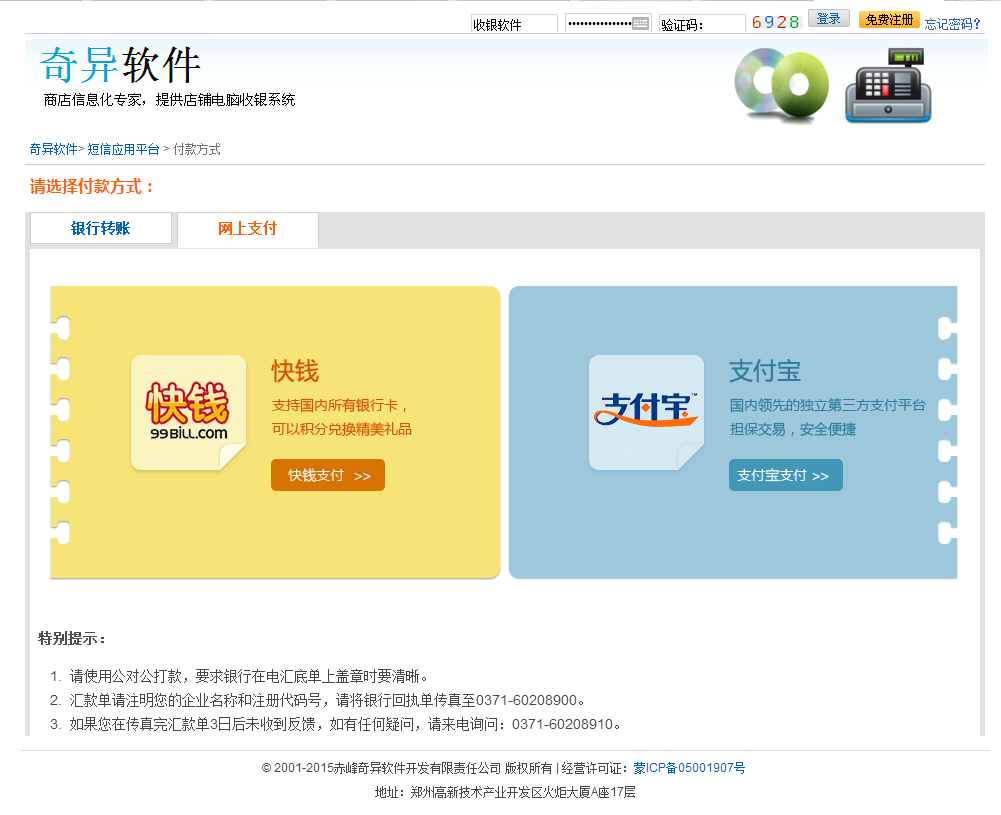Screen dimensions: 1001x815
Task: Click the 6928 captcha image
Action: pyautogui.click(x=776, y=22)
